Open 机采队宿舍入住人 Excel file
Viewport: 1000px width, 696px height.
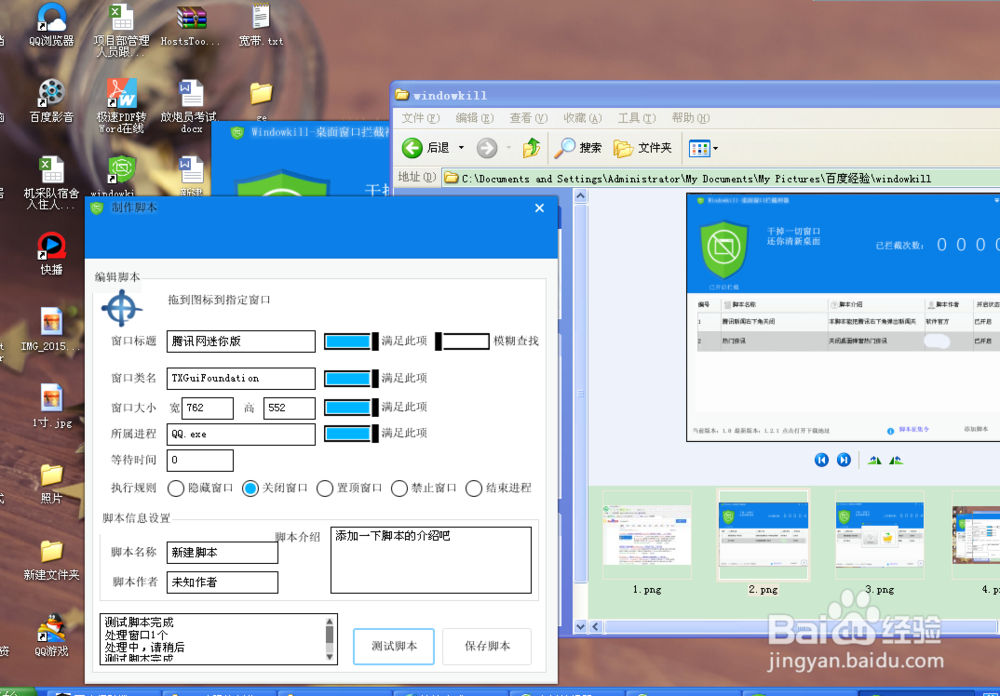click(52, 182)
